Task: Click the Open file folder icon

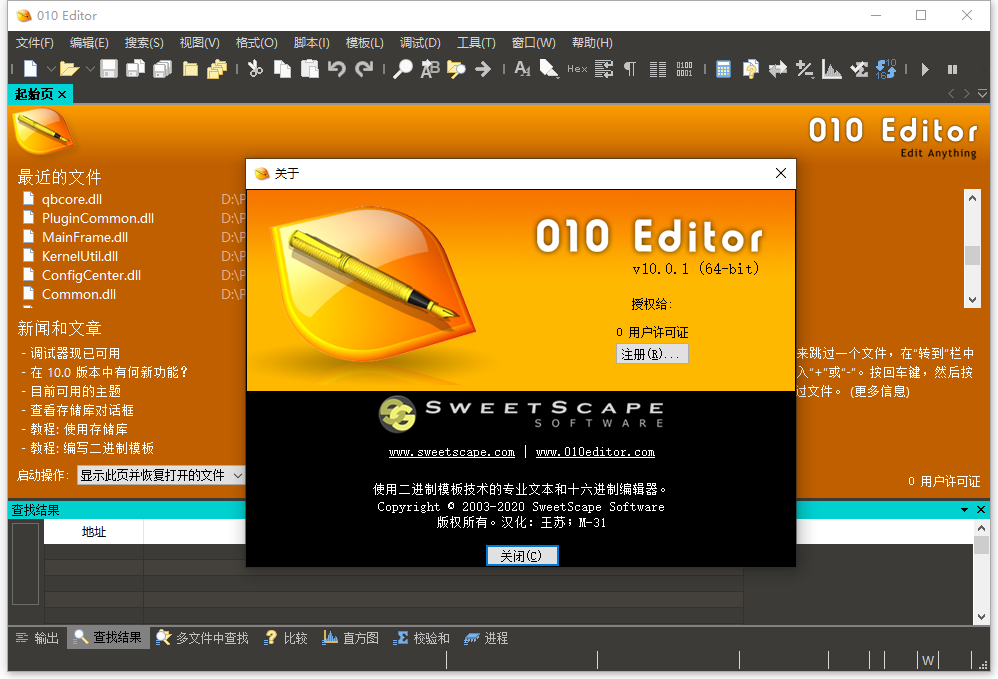Action: tap(69, 69)
